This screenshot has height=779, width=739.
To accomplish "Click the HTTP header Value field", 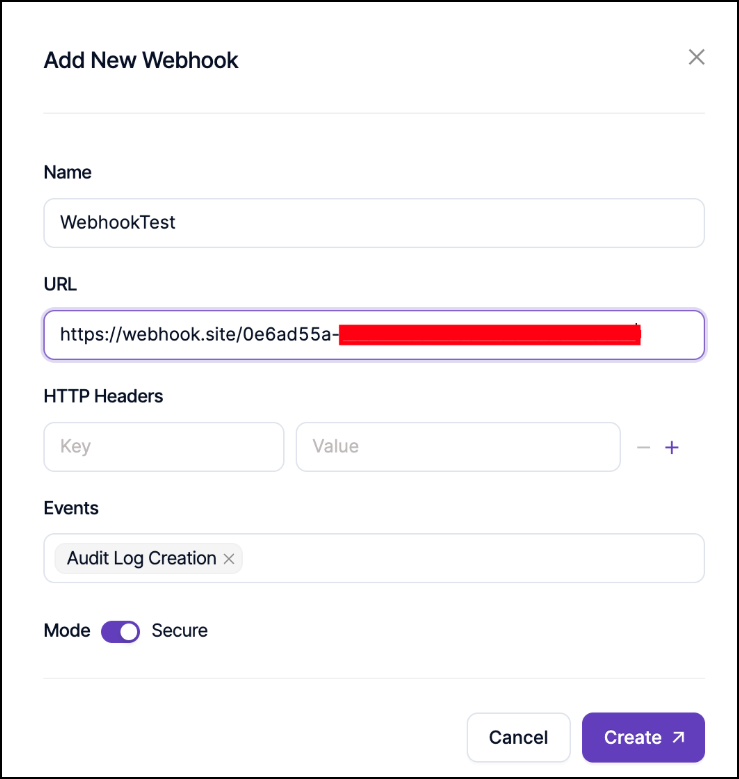I will [458, 446].
